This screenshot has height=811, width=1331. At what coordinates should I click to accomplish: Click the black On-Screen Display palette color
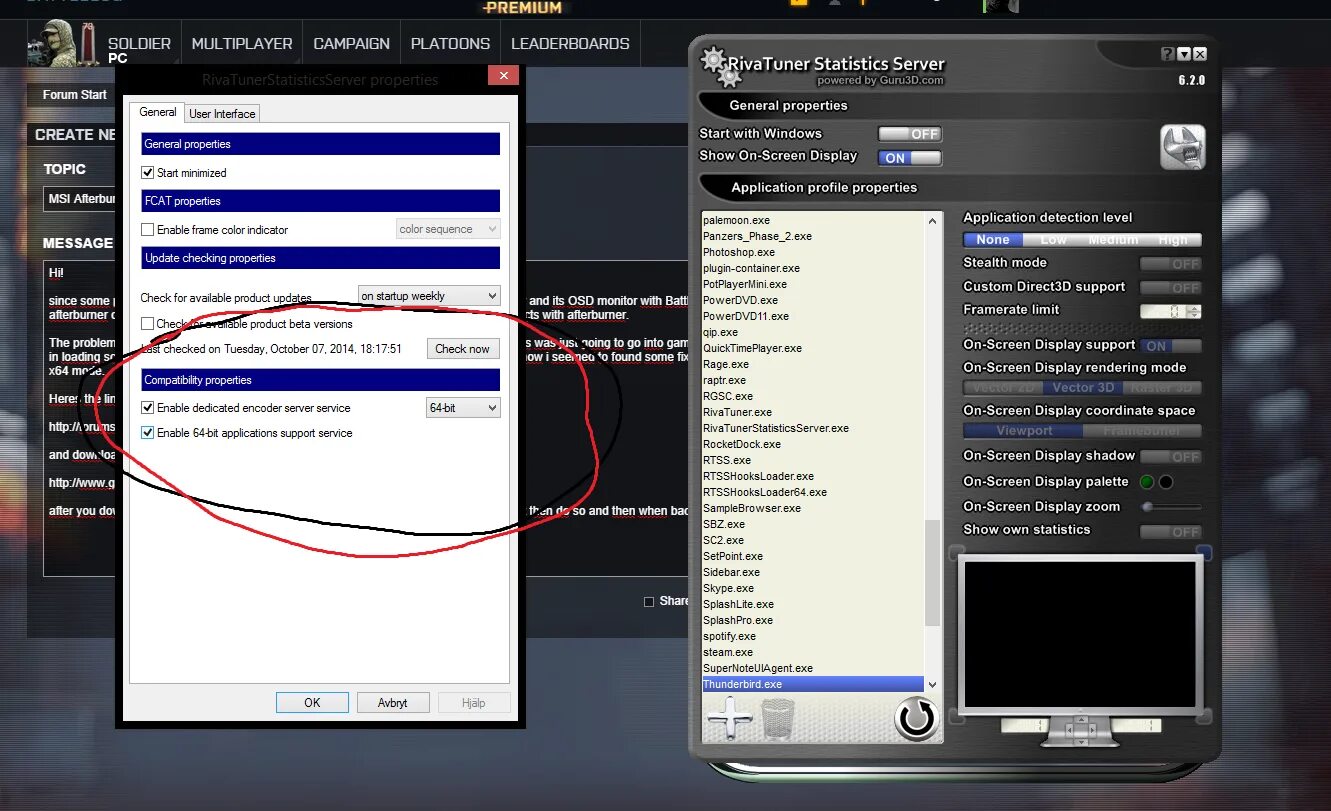pyautogui.click(x=1166, y=482)
